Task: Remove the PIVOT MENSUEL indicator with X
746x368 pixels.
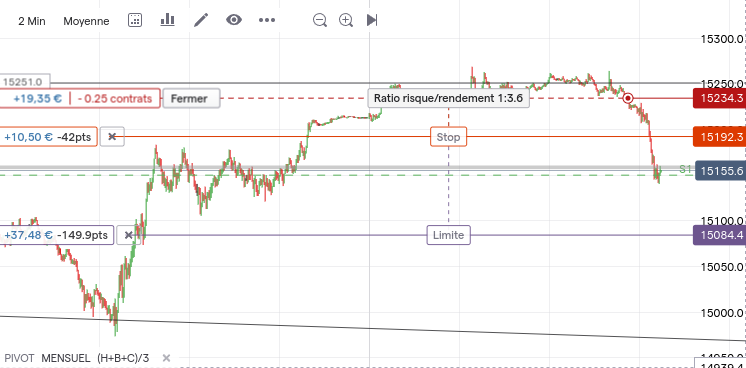Action: (x=166, y=358)
